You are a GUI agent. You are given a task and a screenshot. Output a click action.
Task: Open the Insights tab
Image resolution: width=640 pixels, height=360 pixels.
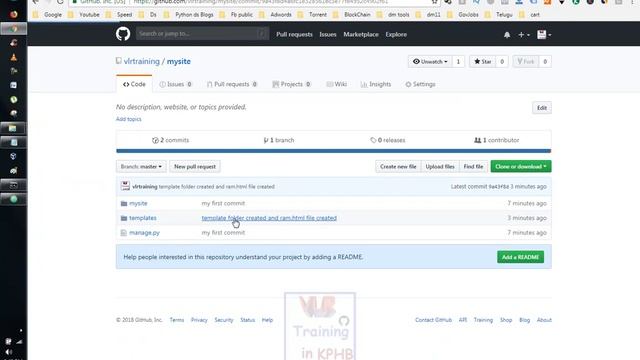click(376, 84)
